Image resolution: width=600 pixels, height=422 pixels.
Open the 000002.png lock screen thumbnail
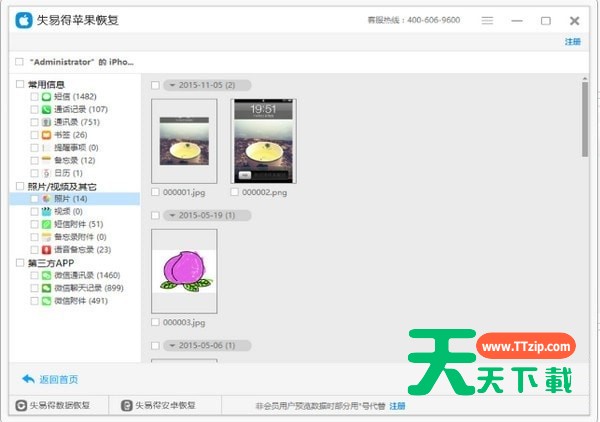263,140
